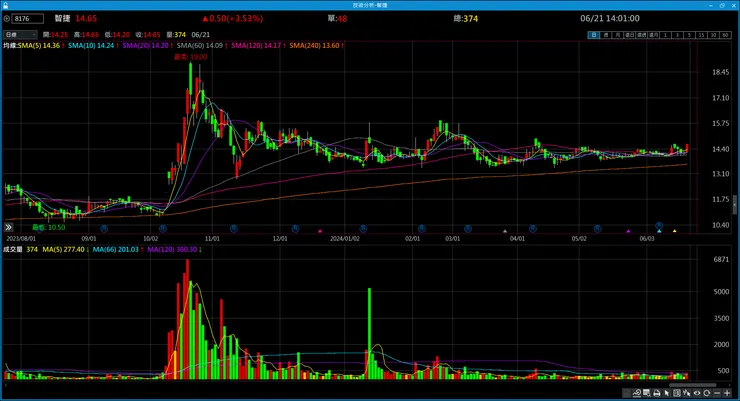Click the right arrow of the horizontal scrollbar
The width and height of the screenshot is (740, 401).
[x=730, y=385]
